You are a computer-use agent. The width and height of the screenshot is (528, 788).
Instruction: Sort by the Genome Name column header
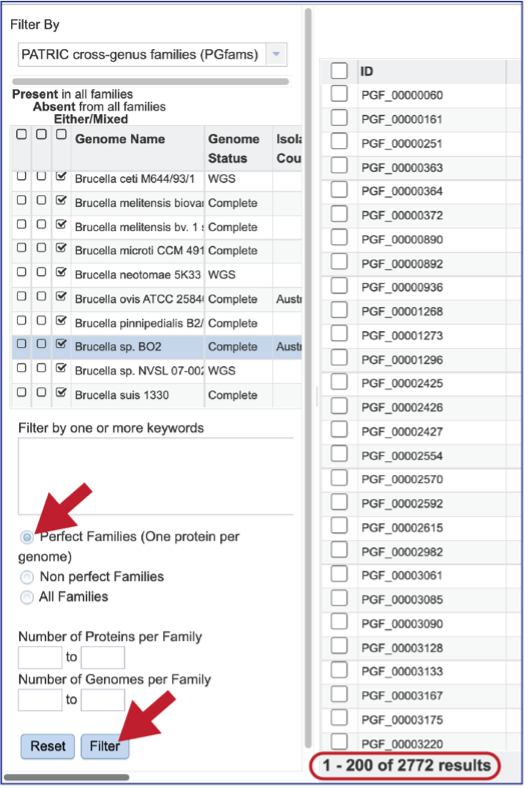click(120, 139)
